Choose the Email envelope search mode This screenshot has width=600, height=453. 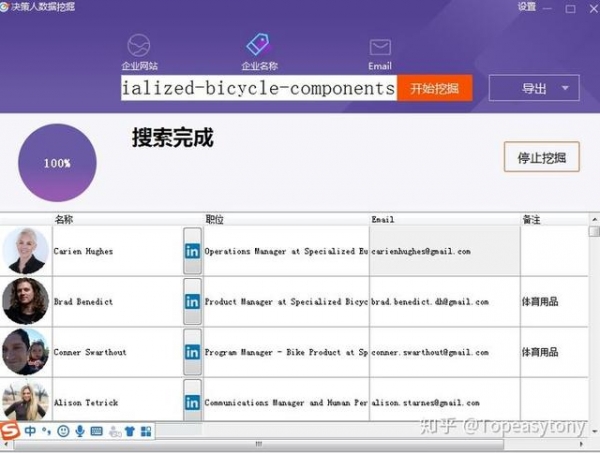[x=380, y=48]
